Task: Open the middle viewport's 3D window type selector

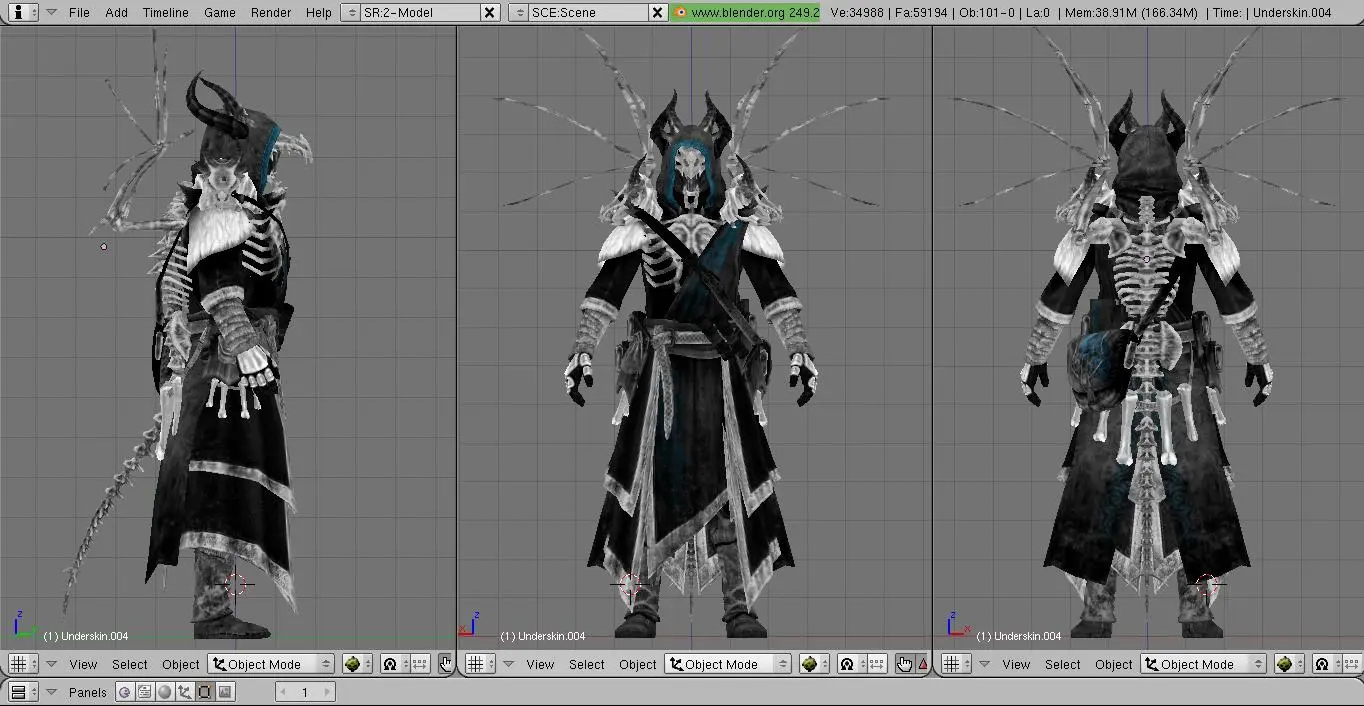Action: [x=479, y=664]
